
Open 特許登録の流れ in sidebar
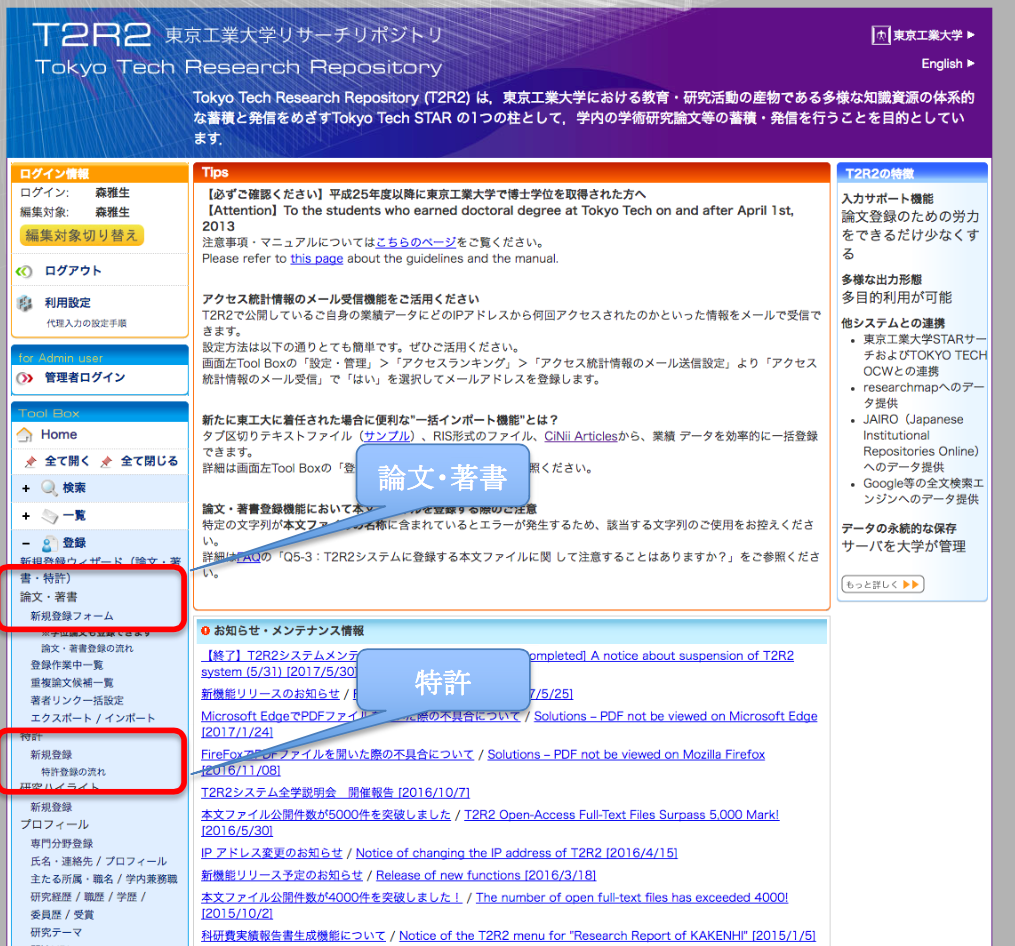point(73,772)
